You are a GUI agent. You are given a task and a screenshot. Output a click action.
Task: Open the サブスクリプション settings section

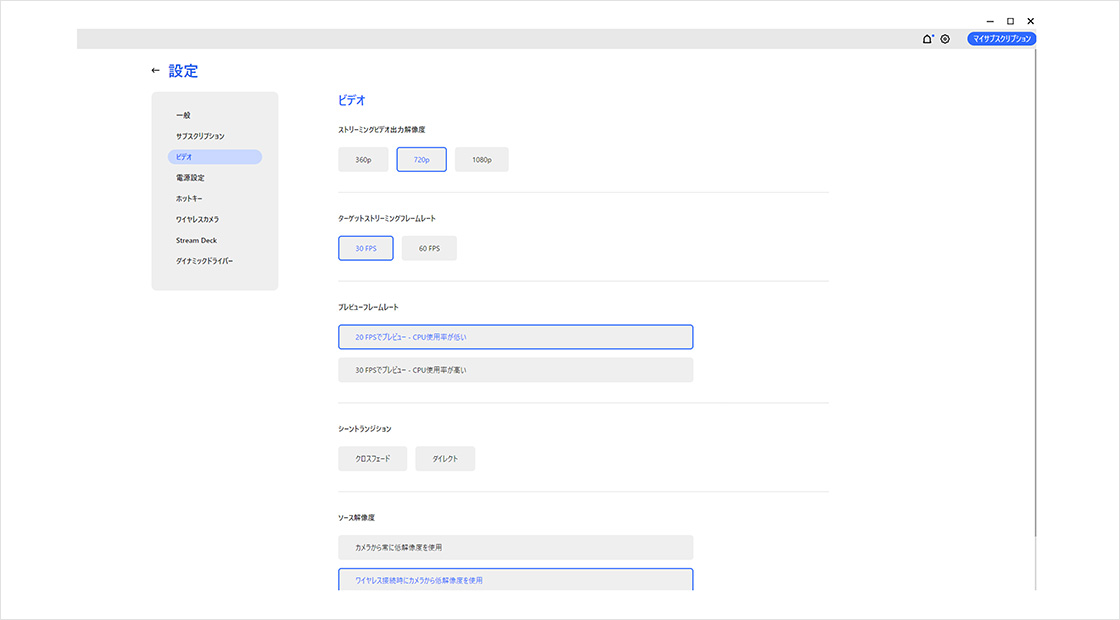point(200,136)
